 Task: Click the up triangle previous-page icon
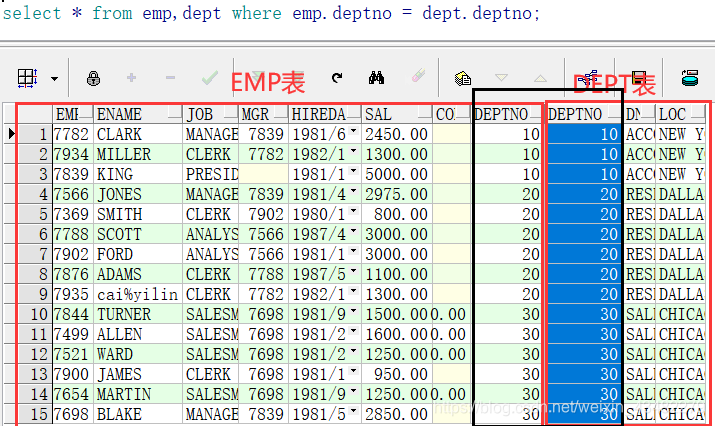(540, 78)
